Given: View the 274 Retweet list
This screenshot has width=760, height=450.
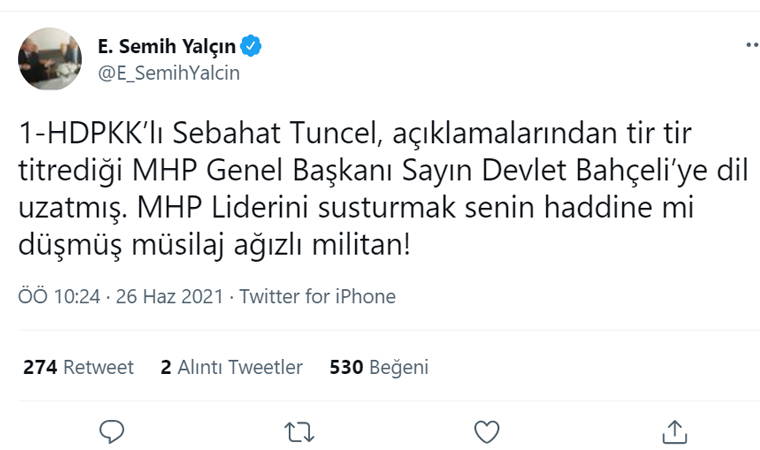Looking at the screenshot, I should (x=78, y=367).
